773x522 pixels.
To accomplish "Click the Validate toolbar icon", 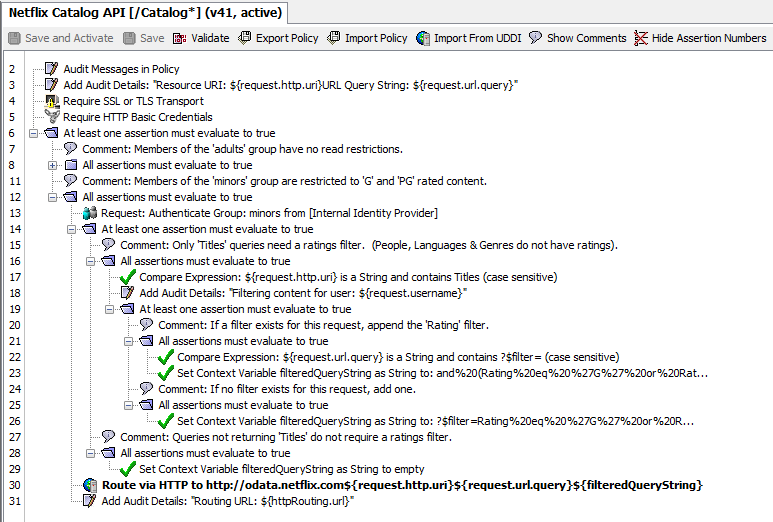I will 180,38.
